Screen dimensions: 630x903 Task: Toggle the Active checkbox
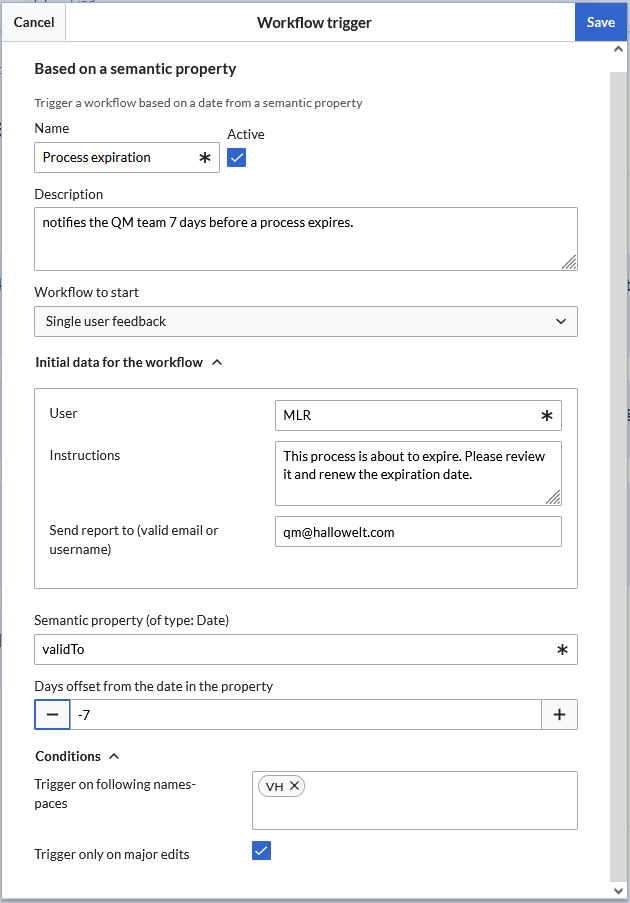[237, 157]
